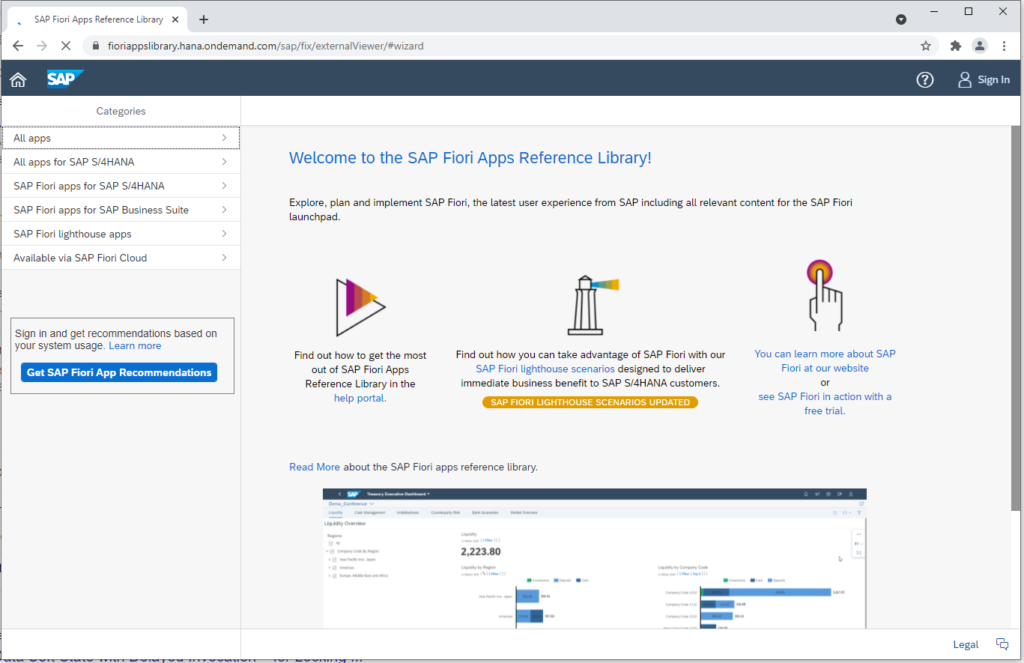Open the feedback chat icon near Legal
The image size is (1024, 663).
click(1002, 644)
